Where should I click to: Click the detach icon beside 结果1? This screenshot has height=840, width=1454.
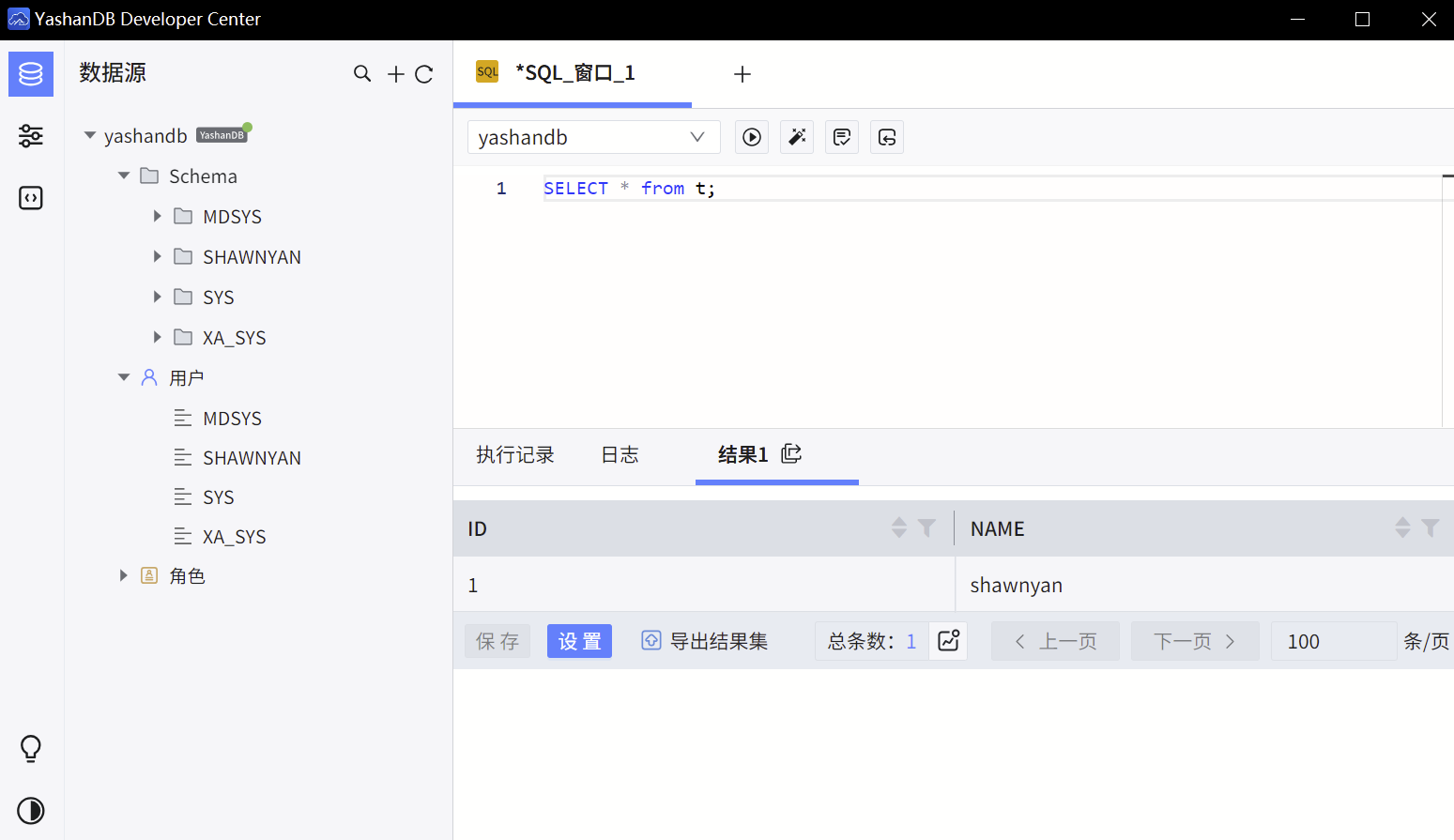[x=791, y=454]
